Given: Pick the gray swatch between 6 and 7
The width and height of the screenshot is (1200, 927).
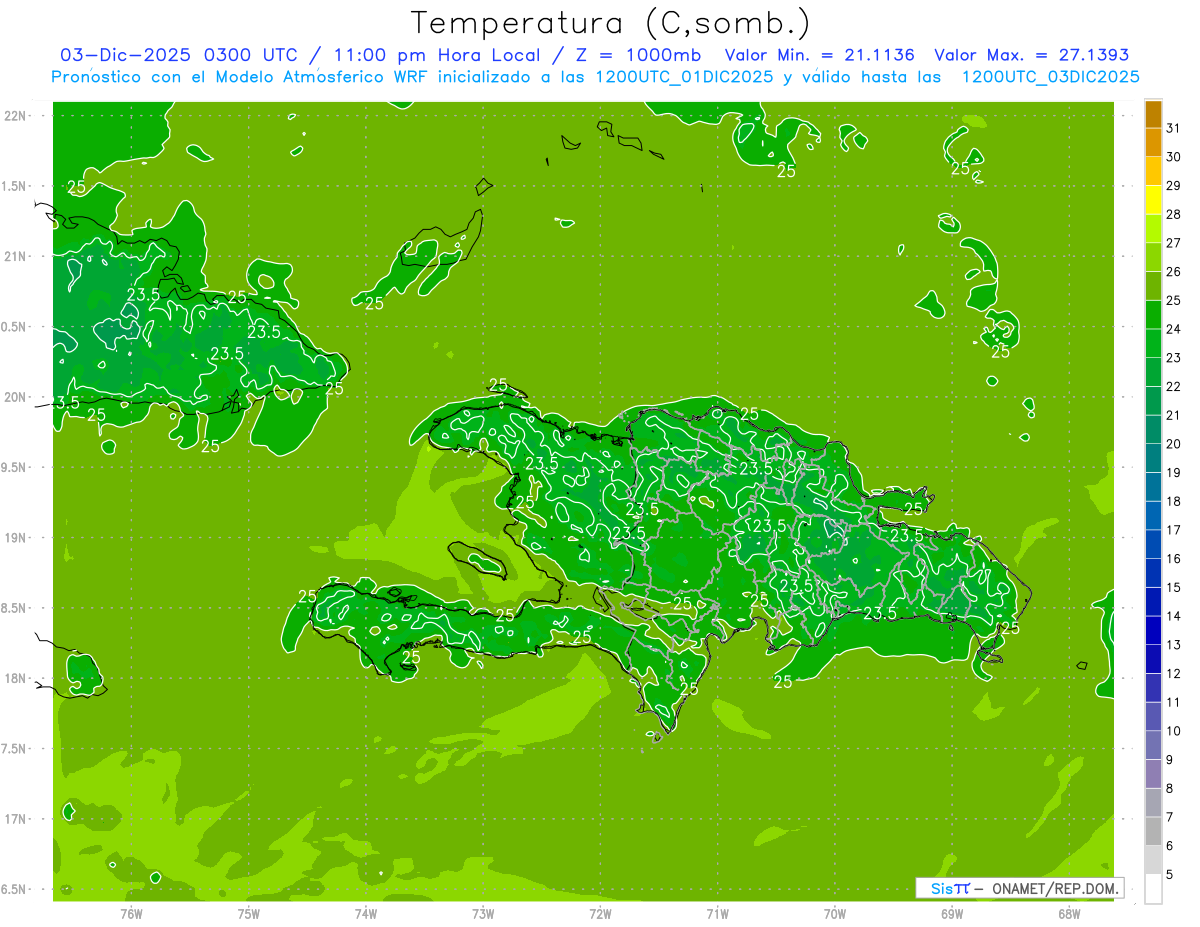Looking at the screenshot, I should [1153, 831].
